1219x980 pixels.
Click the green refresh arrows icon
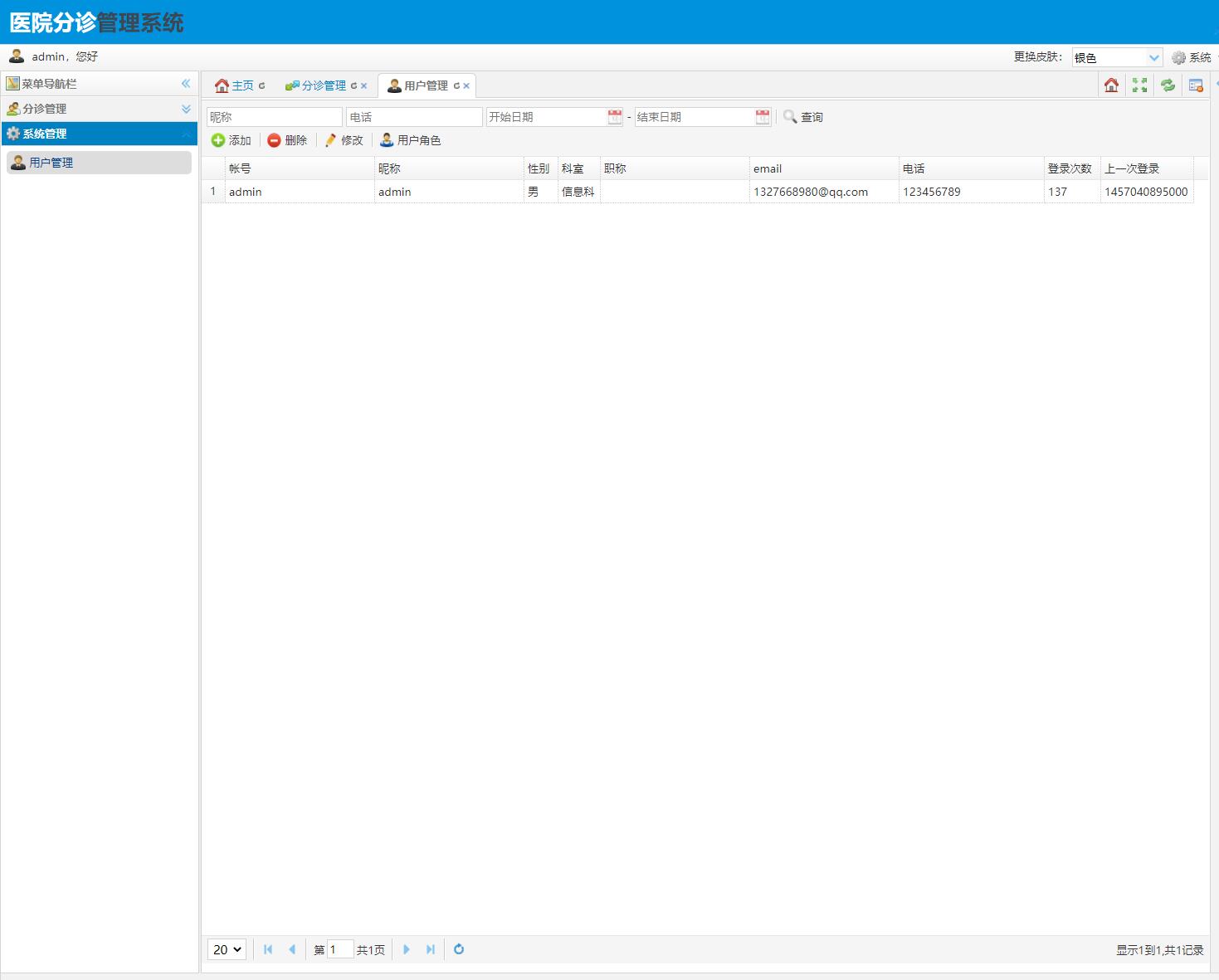pos(1168,85)
